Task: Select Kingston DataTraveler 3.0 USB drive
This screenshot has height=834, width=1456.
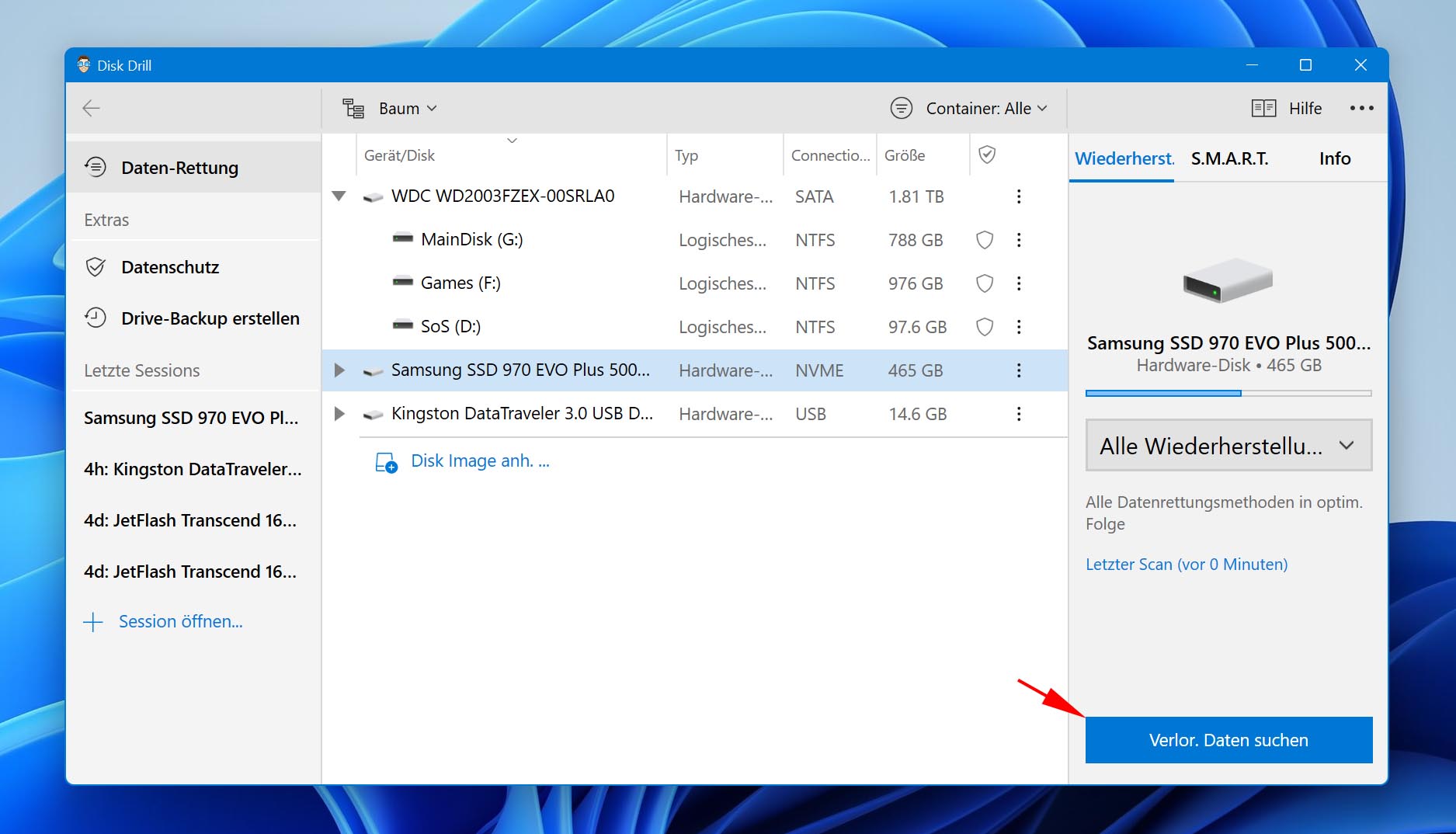Action: coord(522,414)
